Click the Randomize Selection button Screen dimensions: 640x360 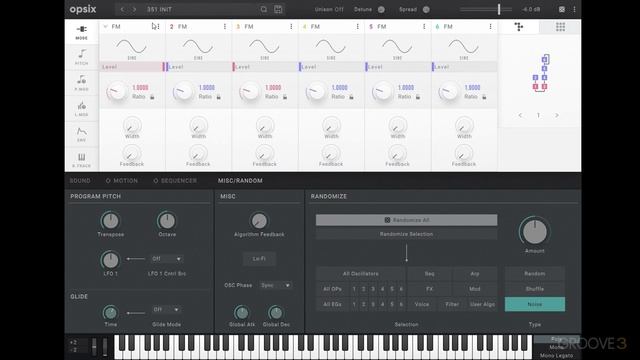[407, 234]
